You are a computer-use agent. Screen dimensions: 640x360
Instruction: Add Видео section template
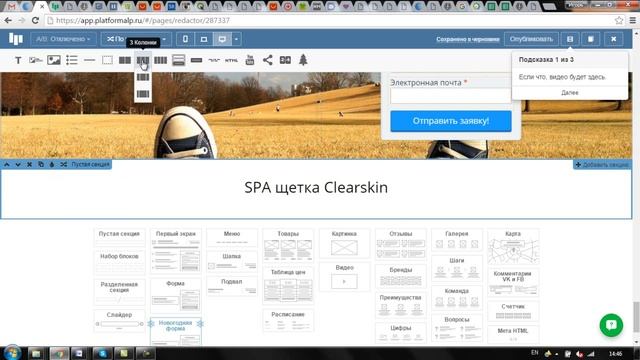pos(344,277)
